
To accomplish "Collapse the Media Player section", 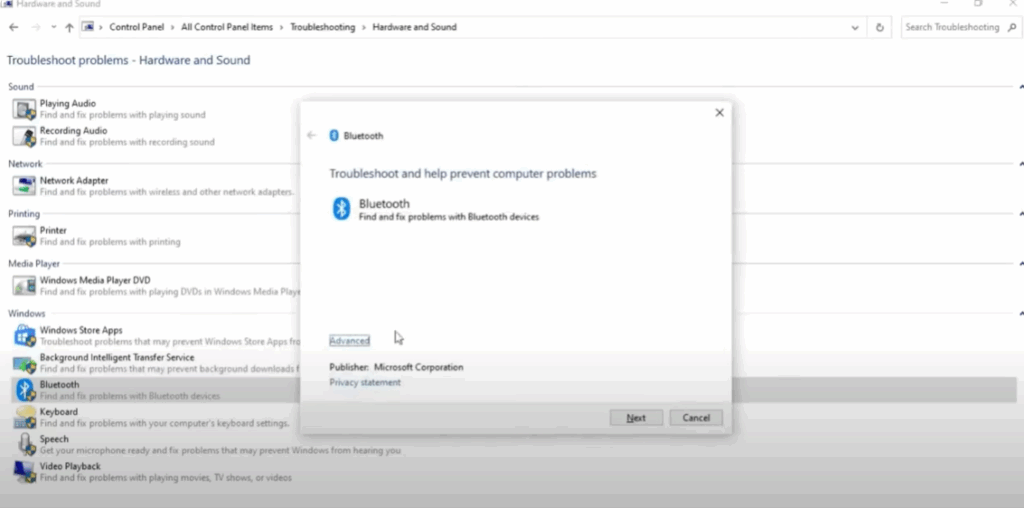I will tap(1021, 264).
